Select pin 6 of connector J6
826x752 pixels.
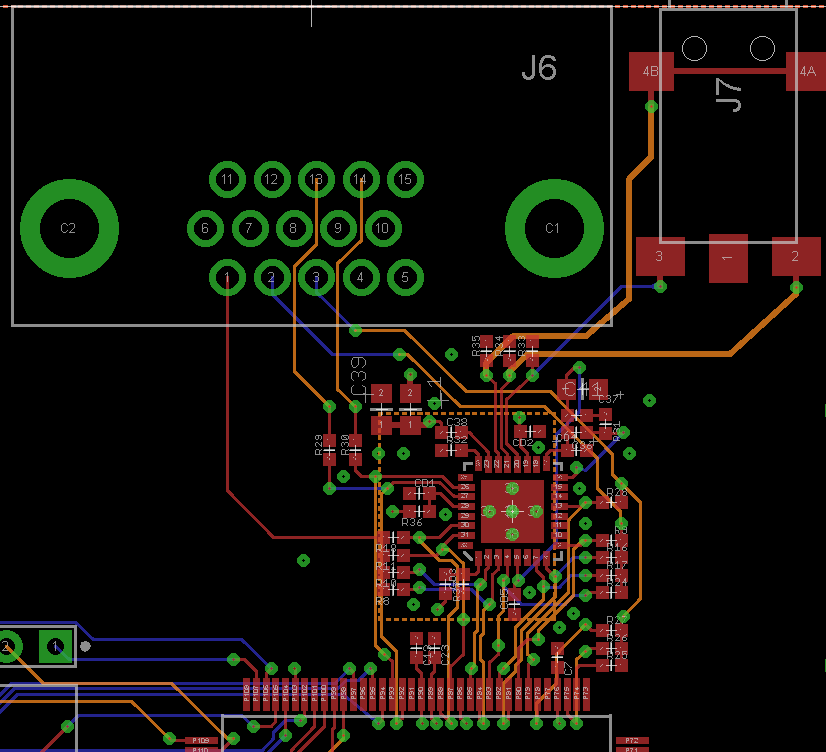coord(205,229)
